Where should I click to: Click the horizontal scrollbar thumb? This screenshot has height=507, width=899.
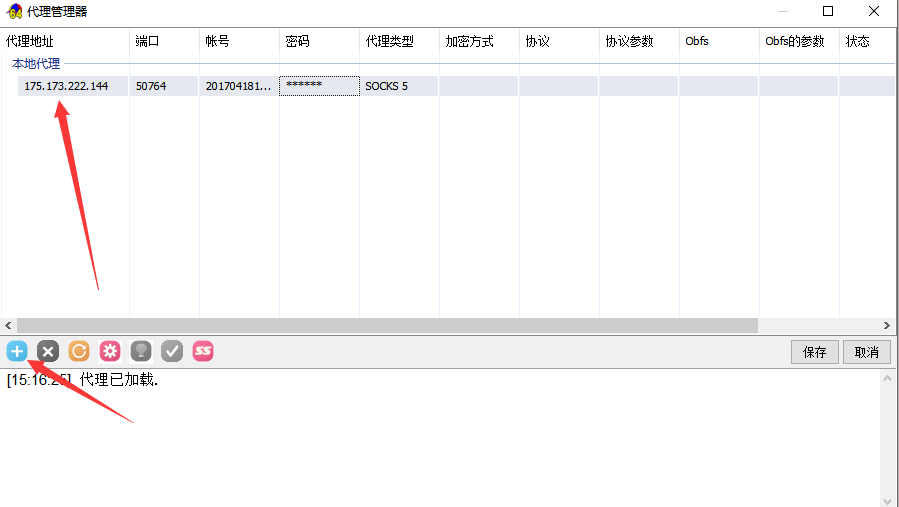(x=387, y=325)
